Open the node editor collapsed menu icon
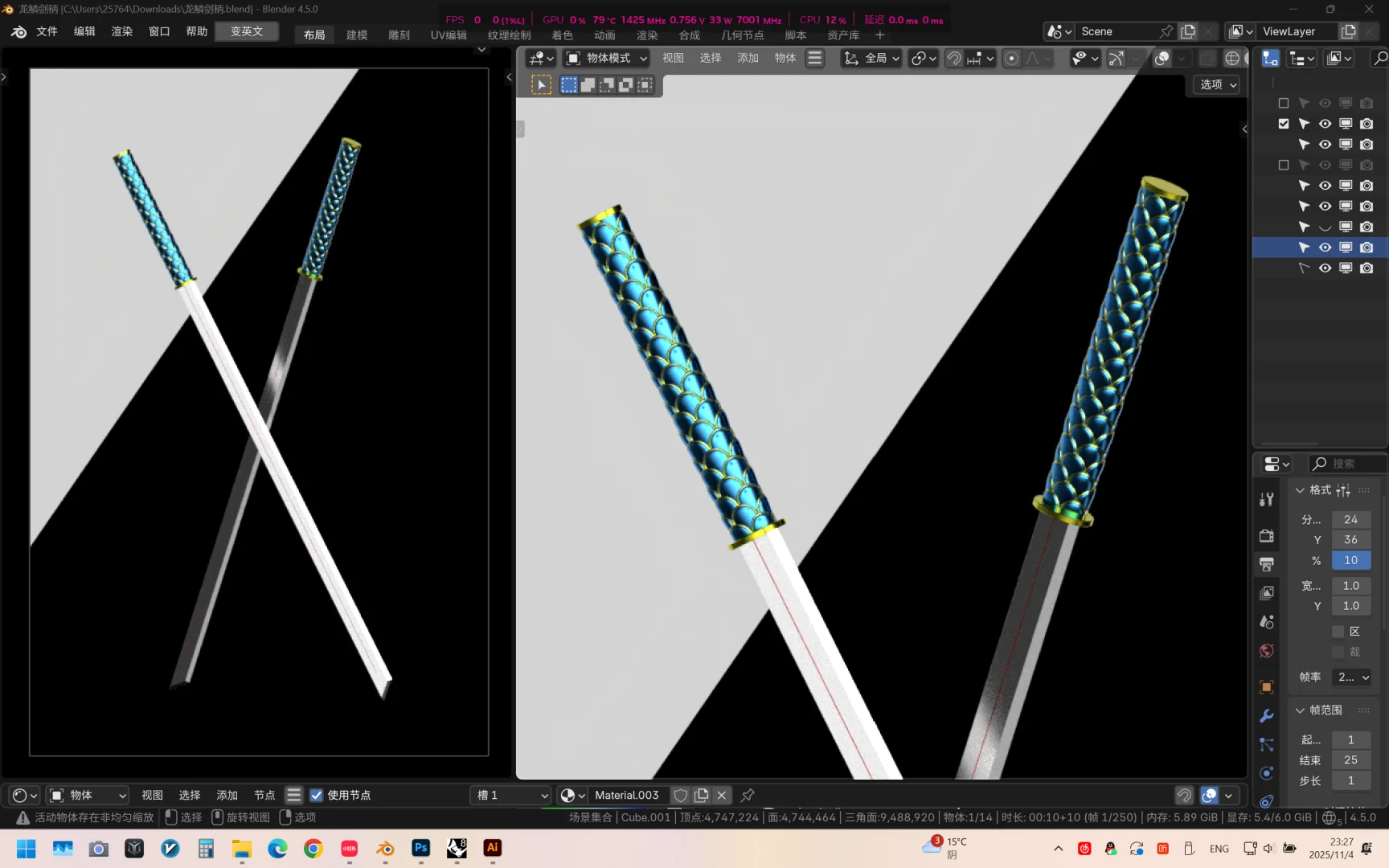This screenshot has width=1389, height=868. [294, 795]
